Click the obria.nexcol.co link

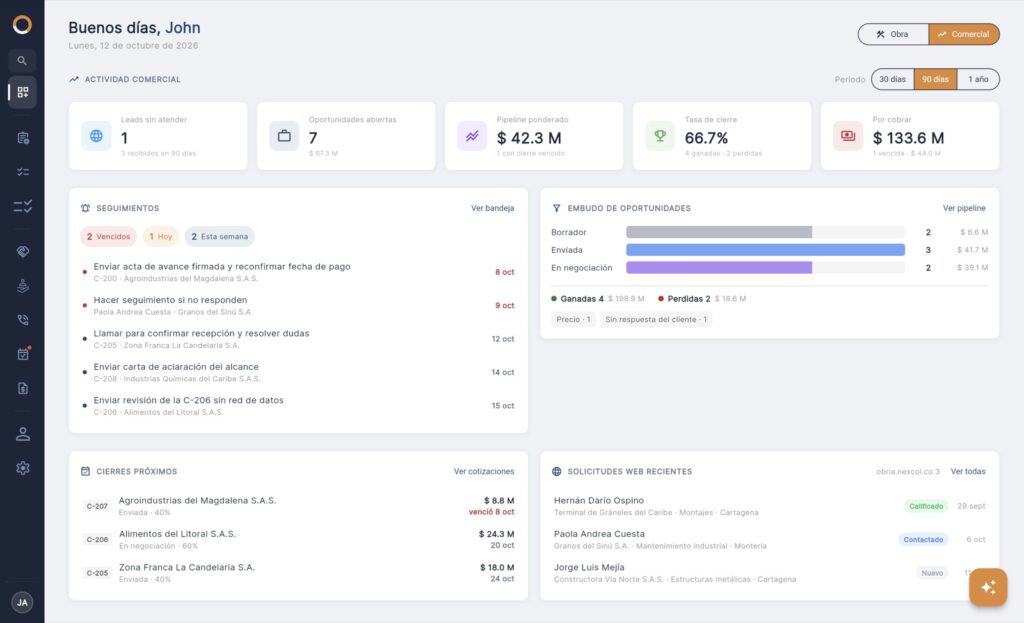tap(908, 471)
